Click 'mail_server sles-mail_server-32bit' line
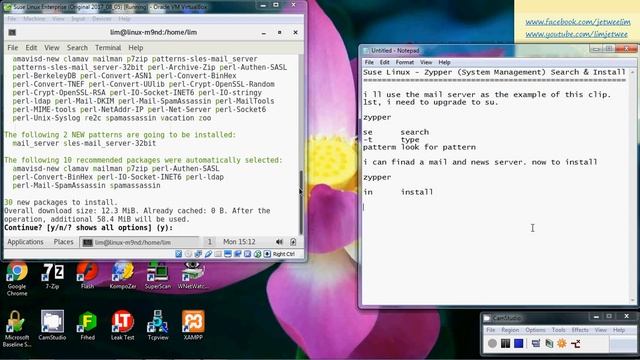Viewport: 640px width, 360px height. pyautogui.click(x=84, y=143)
